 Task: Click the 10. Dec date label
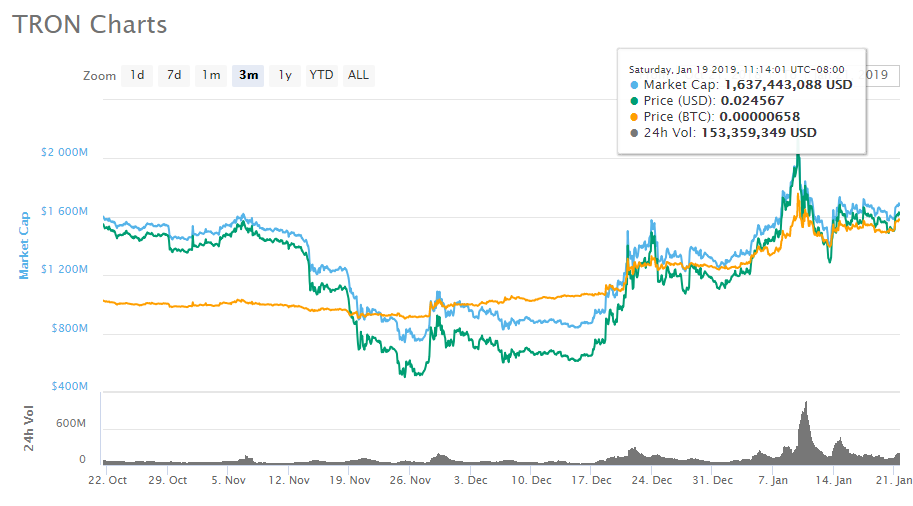coord(531,480)
